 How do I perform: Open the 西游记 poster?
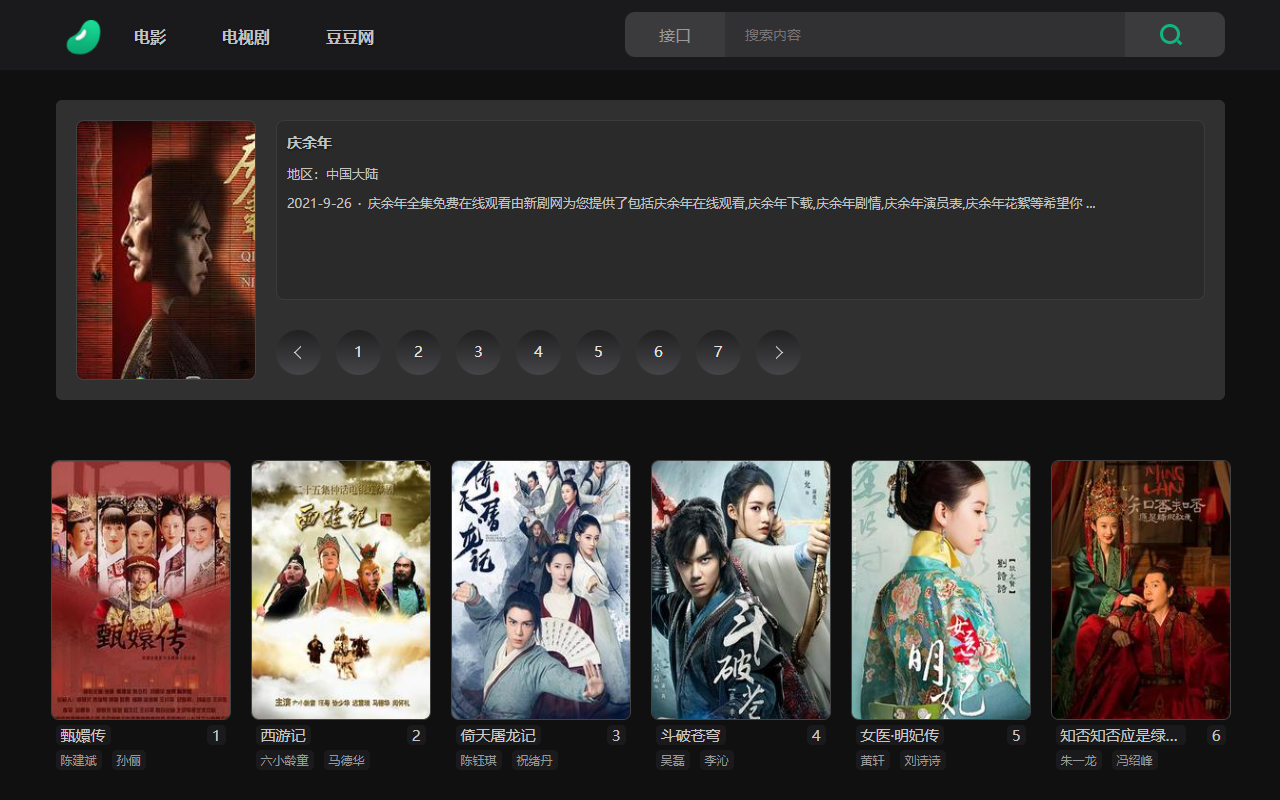coord(341,590)
